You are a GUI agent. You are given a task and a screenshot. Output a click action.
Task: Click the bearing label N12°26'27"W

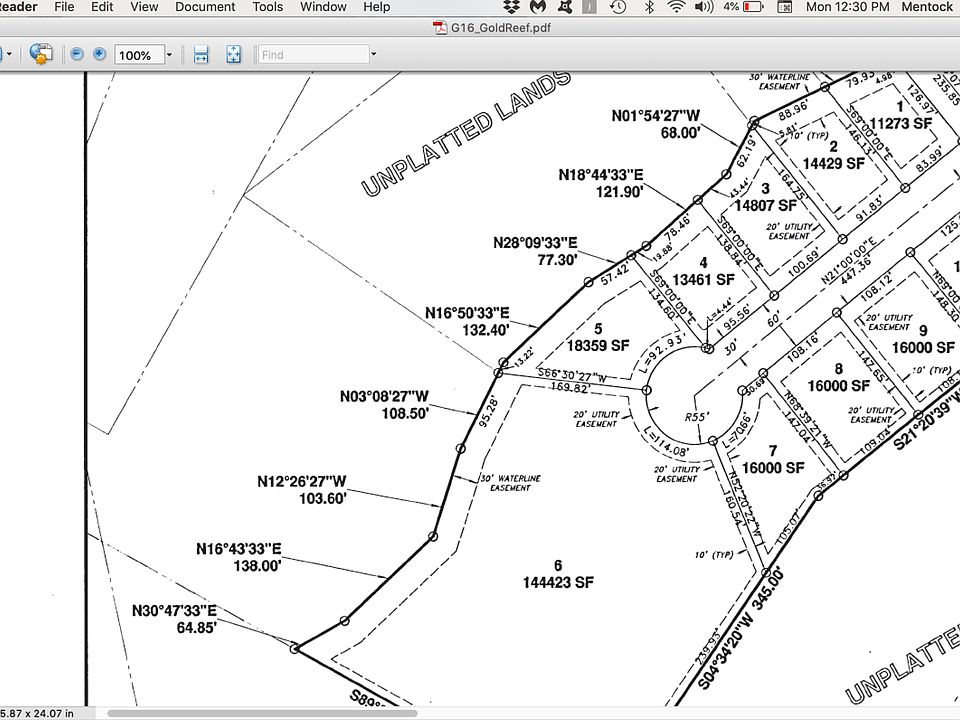pyautogui.click(x=302, y=482)
